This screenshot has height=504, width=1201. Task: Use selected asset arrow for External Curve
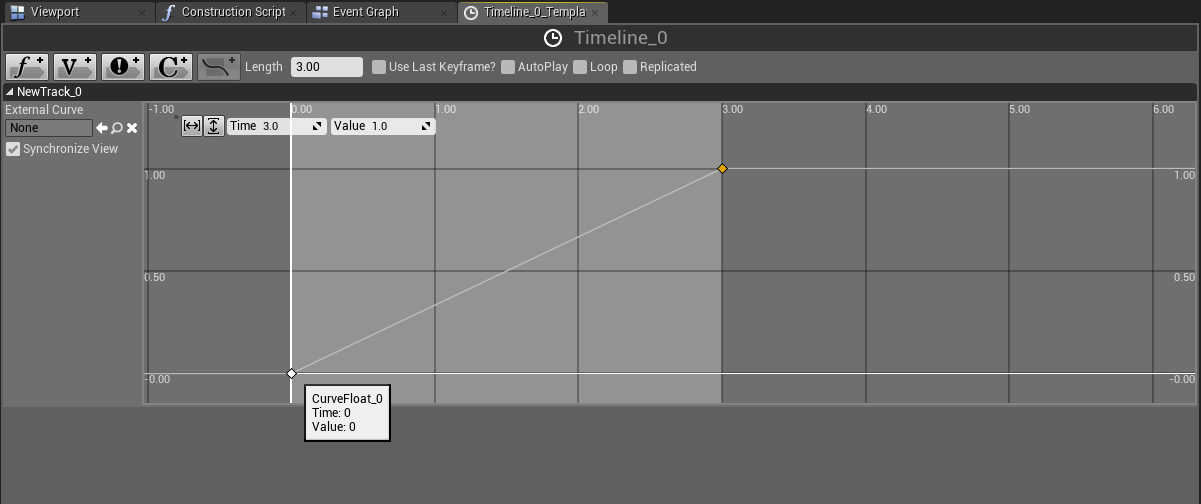tap(102, 128)
